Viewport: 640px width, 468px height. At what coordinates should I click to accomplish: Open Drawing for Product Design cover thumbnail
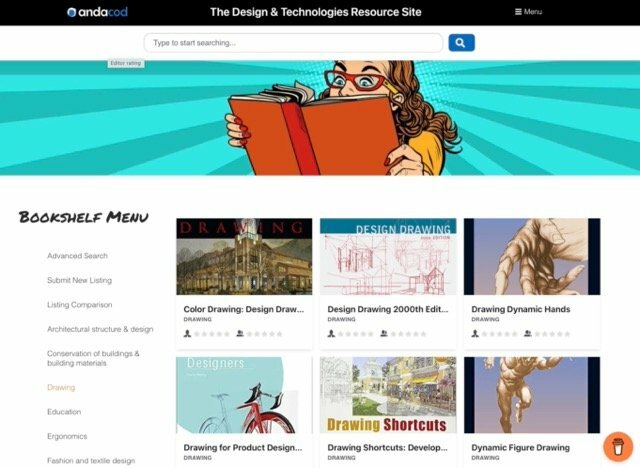pyautogui.click(x=244, y=395)
